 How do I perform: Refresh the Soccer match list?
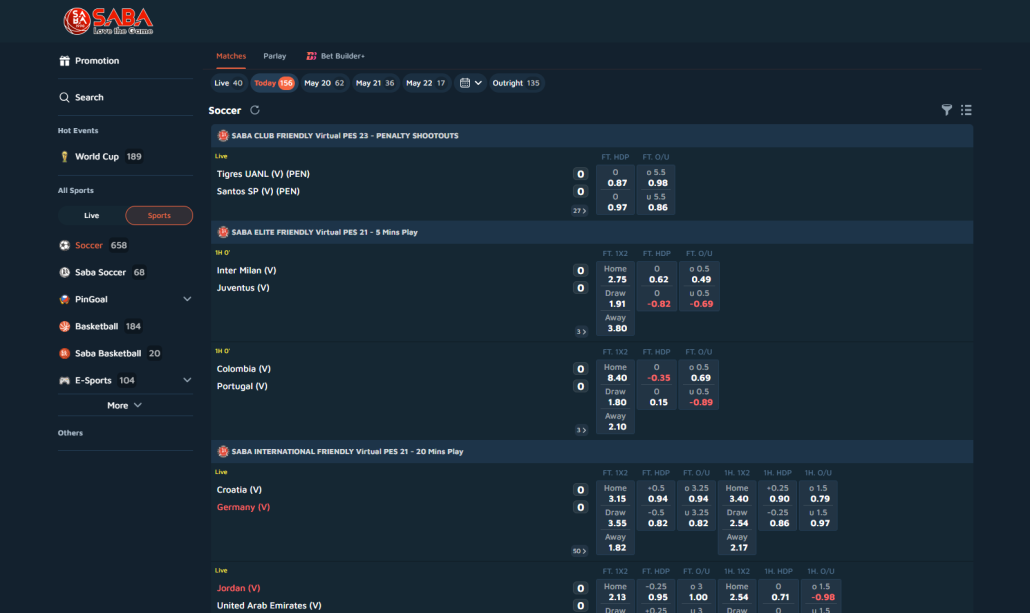tap(255, 110)
